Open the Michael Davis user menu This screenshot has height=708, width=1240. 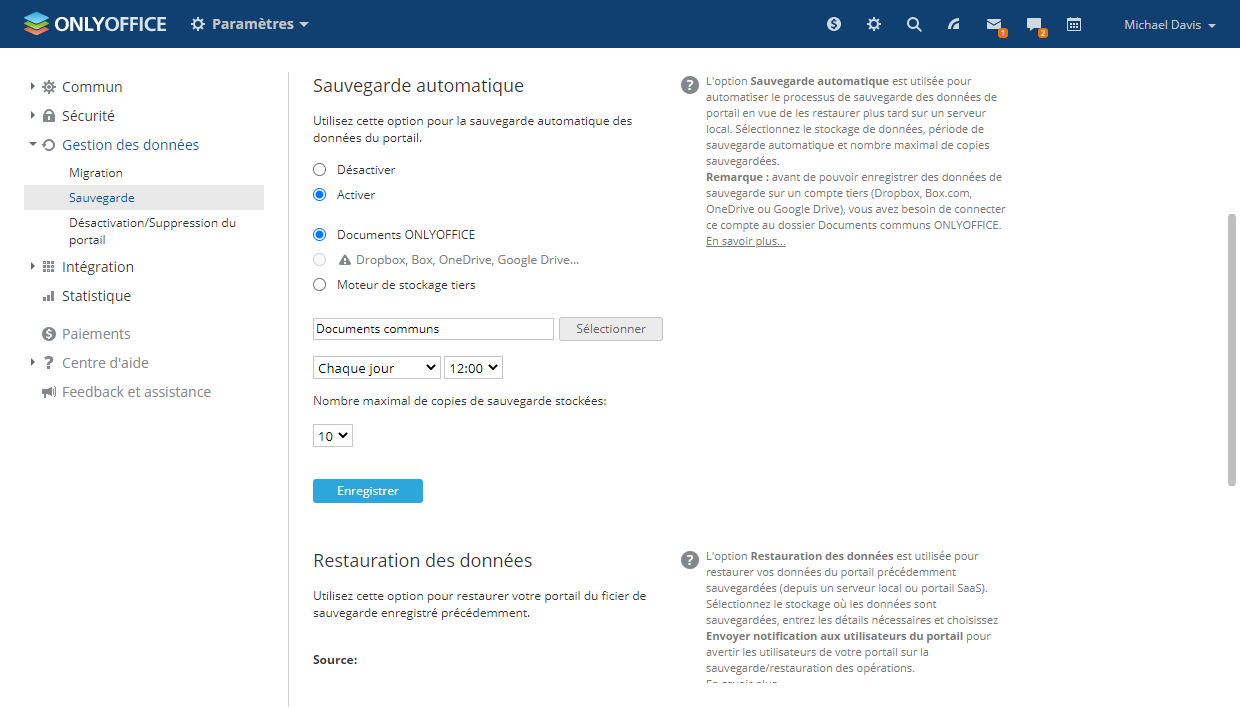click(x=1170, y=25)
